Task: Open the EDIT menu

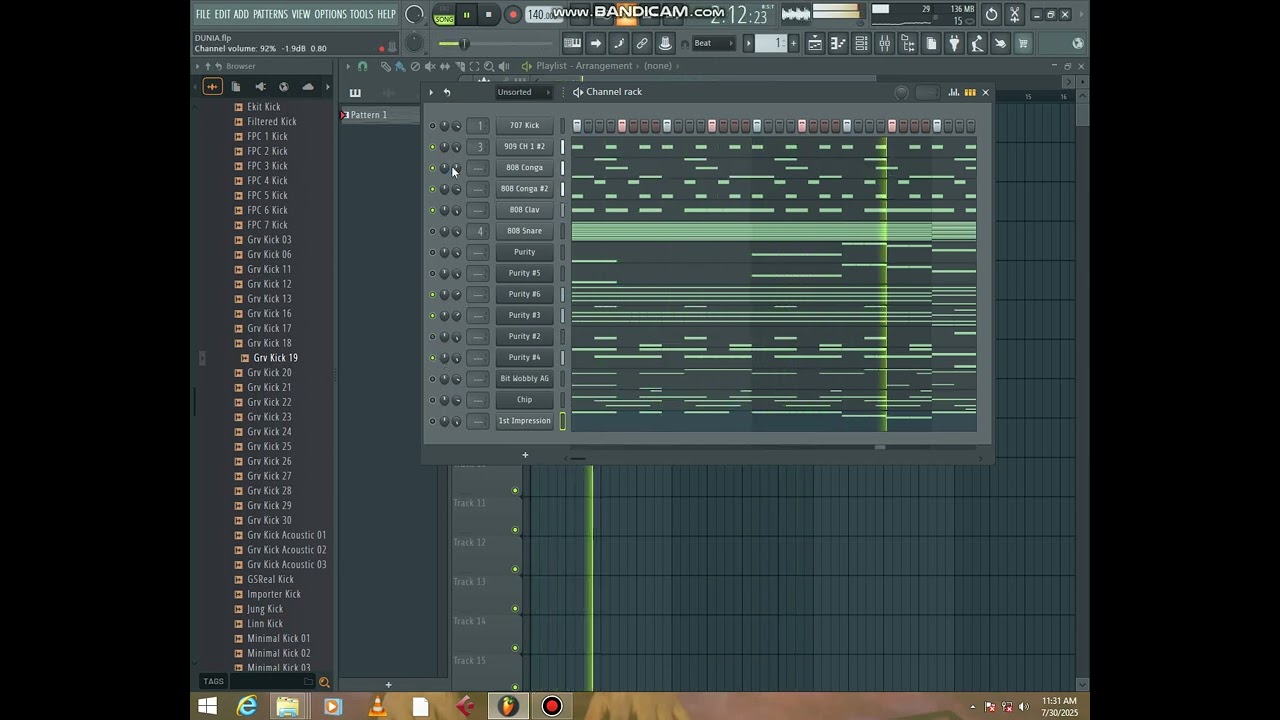Action: click(222, 14)
